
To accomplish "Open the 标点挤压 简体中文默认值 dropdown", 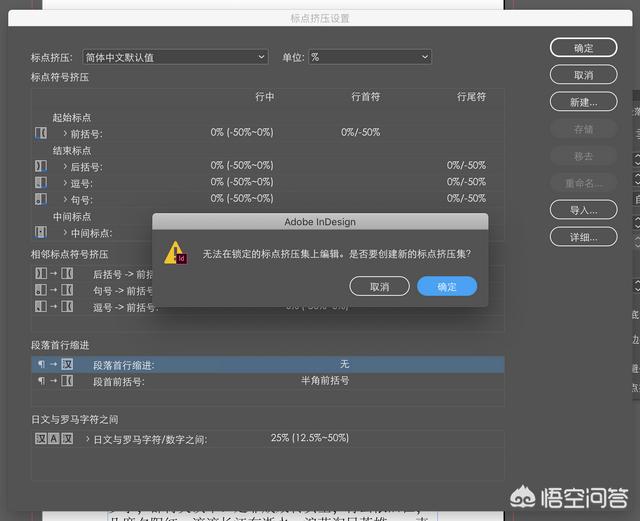I will (x=175, y=57).
